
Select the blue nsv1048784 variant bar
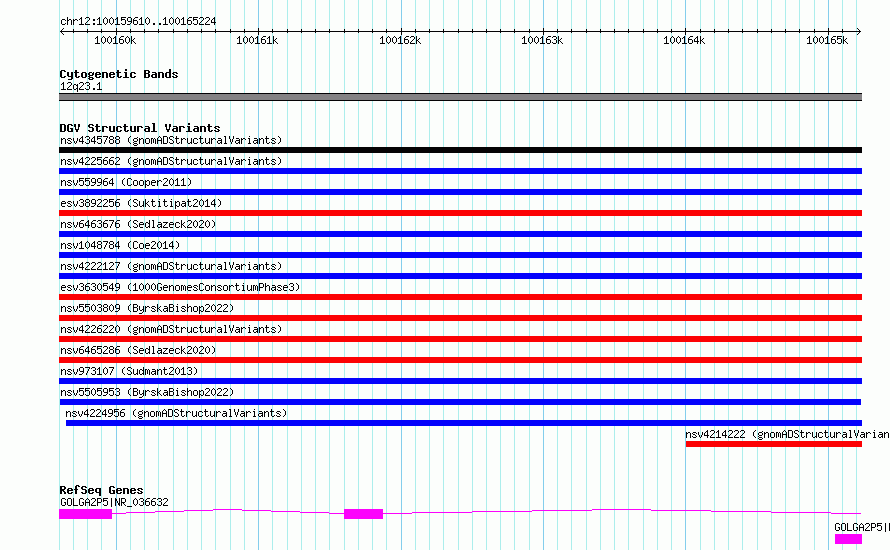click(460, 255)
